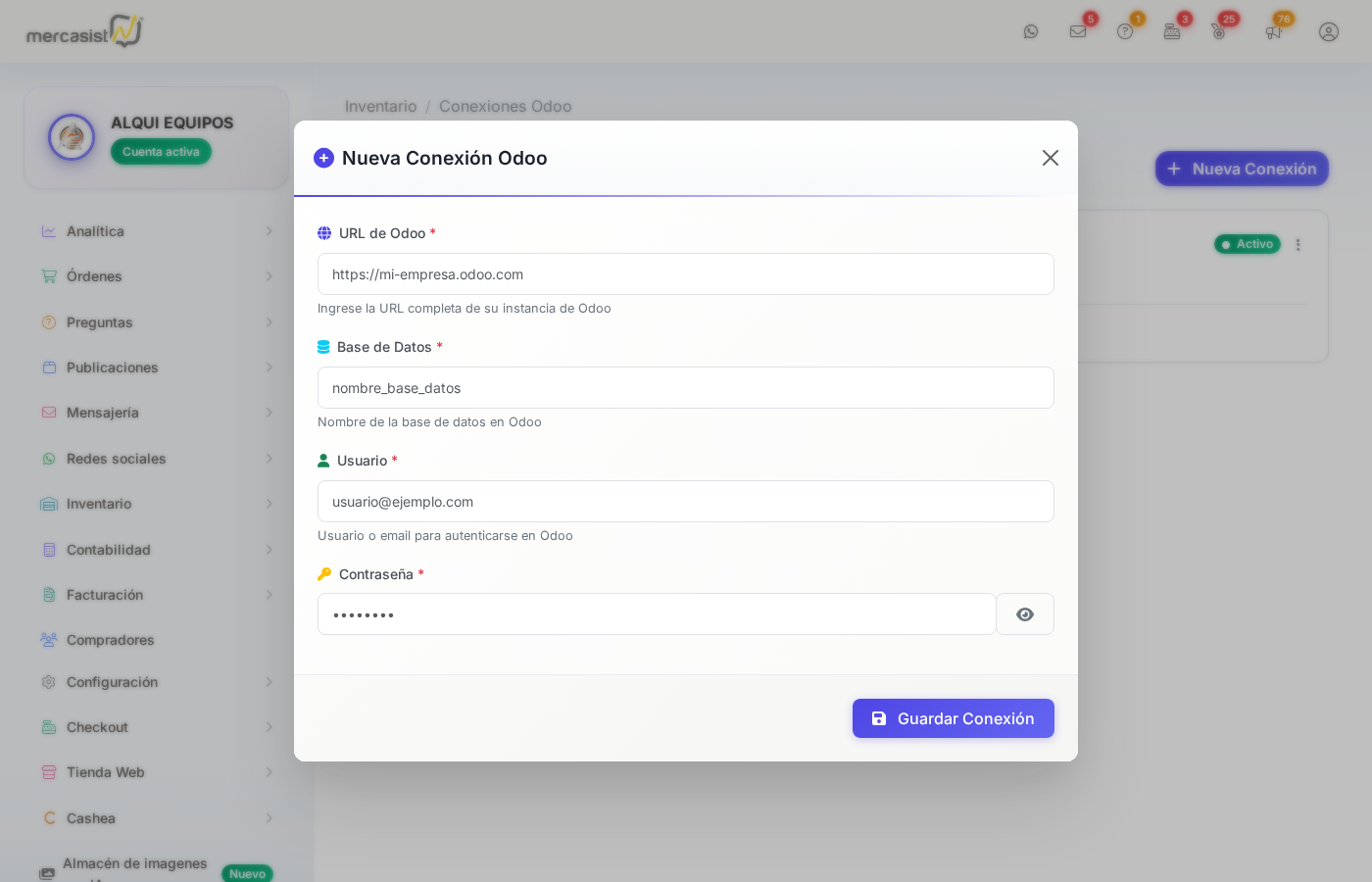Click the ALQUI EQUIPOS avatar image
This screenshot has height=882, width=1372.
pyautogui.click(x=72, y=137)
